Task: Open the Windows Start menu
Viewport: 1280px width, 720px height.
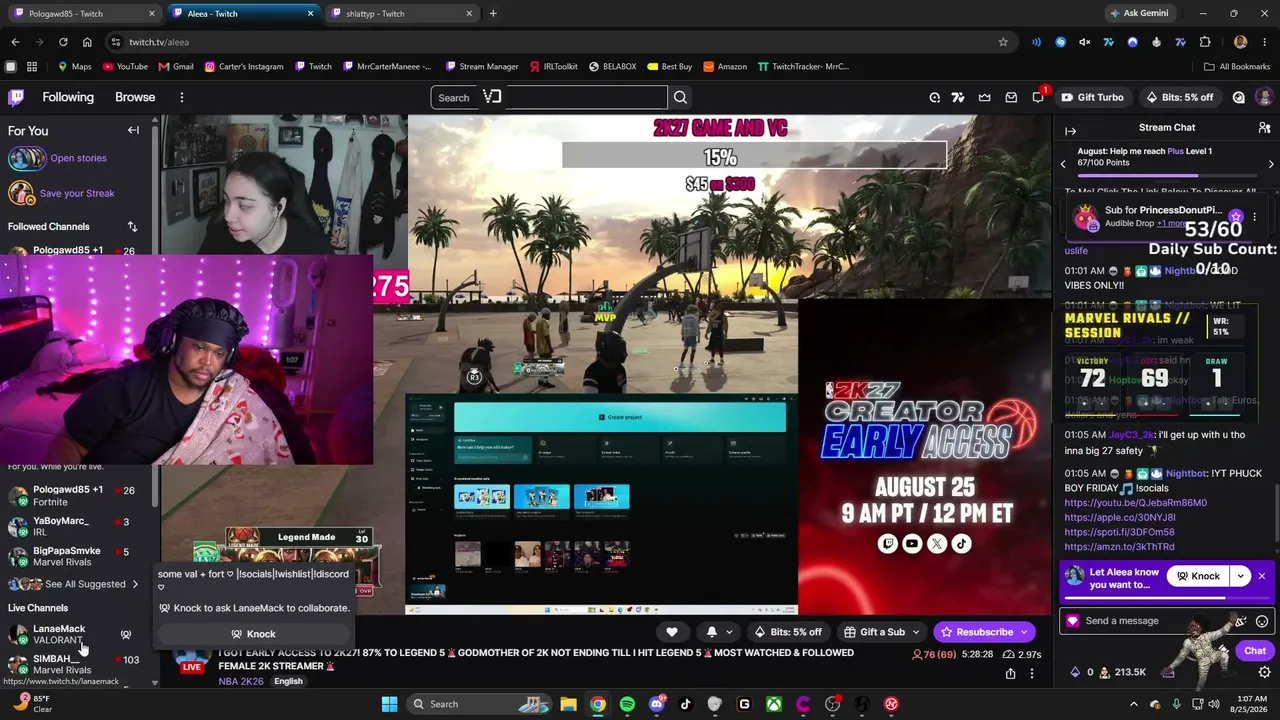Action: pyautogui.click(x=390, y=704)
